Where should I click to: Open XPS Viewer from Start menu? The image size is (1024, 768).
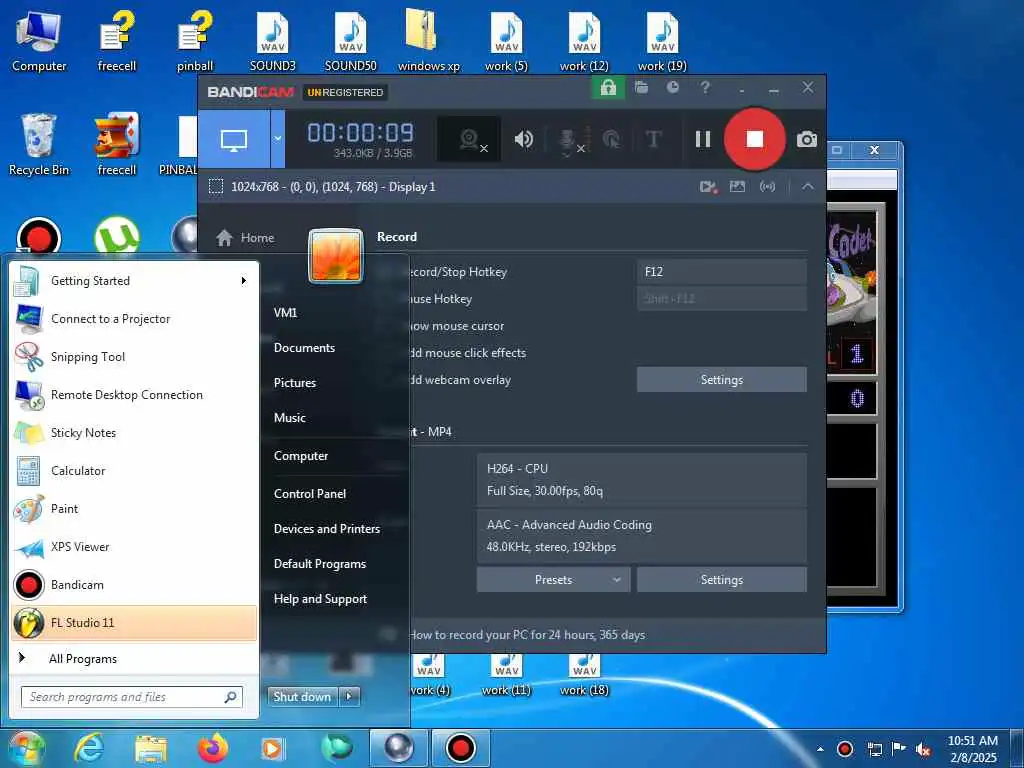pyautogui.click(x=134, y=547)
